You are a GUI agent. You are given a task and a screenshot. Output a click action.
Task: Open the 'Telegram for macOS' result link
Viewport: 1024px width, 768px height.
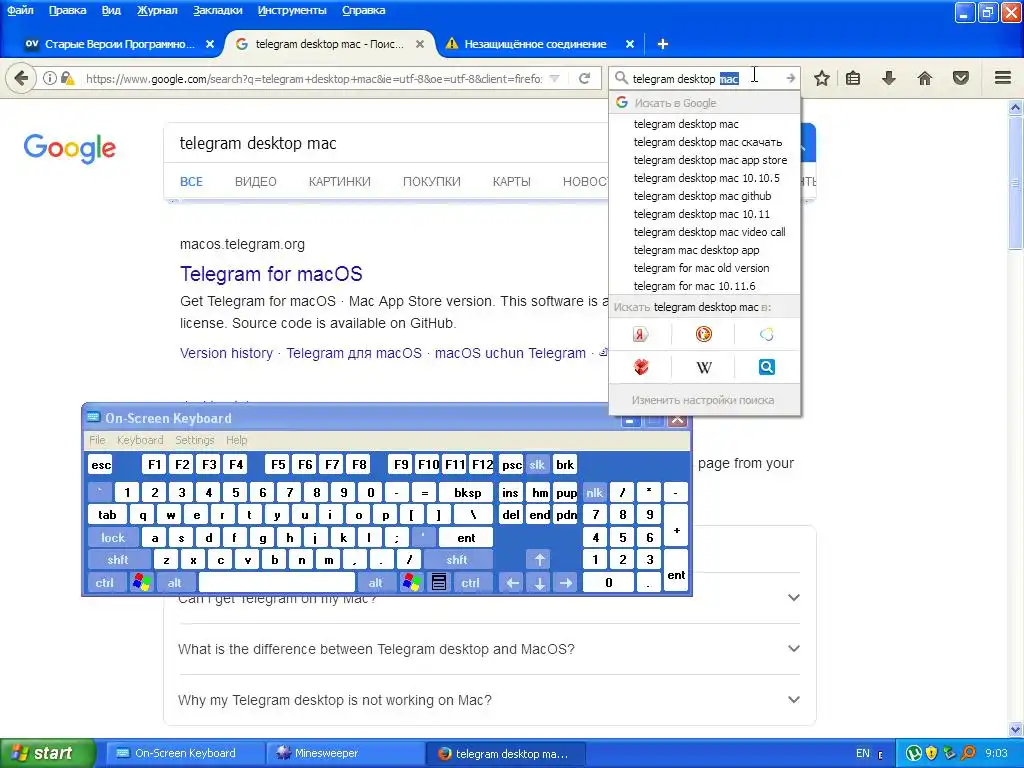271,274
